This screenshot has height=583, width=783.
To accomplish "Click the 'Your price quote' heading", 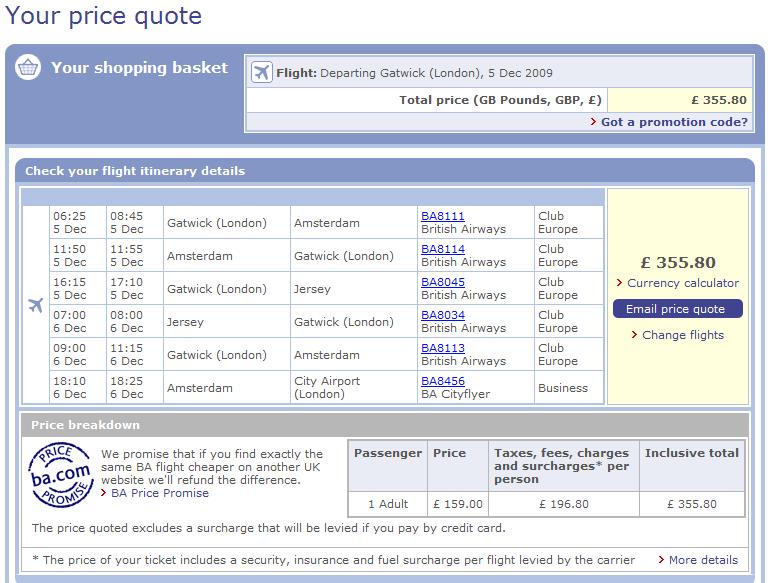I will tap(103, 16).
